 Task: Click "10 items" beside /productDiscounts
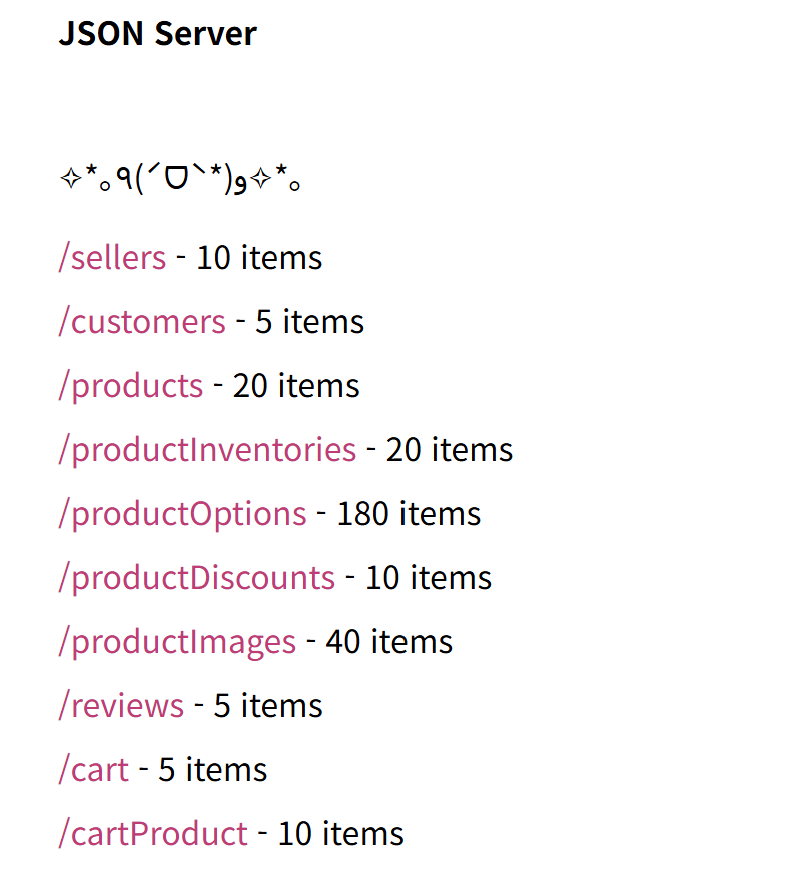click(428, 578)
